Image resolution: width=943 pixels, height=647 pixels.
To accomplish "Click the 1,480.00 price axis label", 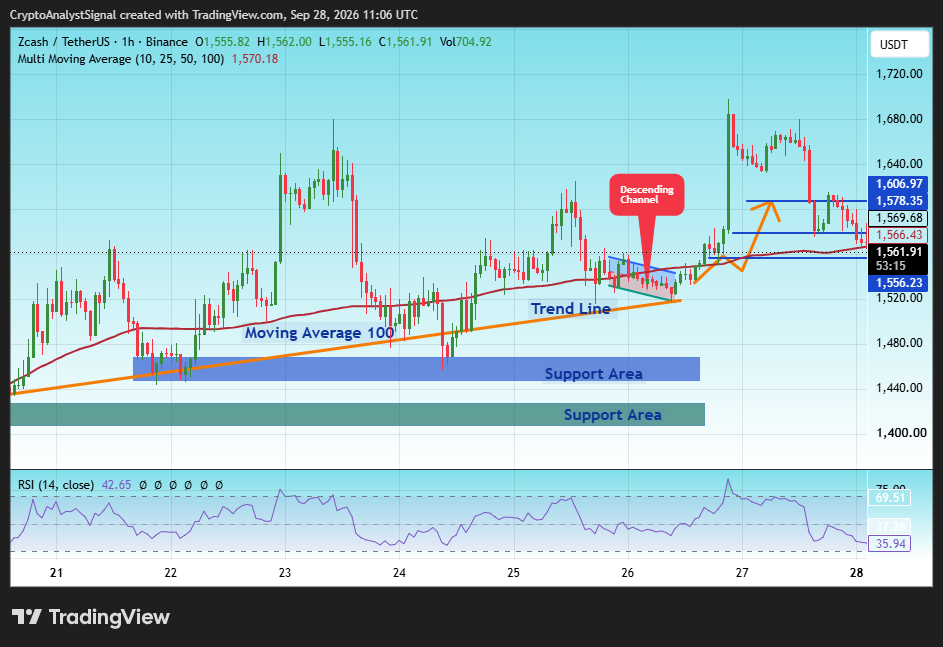I will (x=899, y=343).
